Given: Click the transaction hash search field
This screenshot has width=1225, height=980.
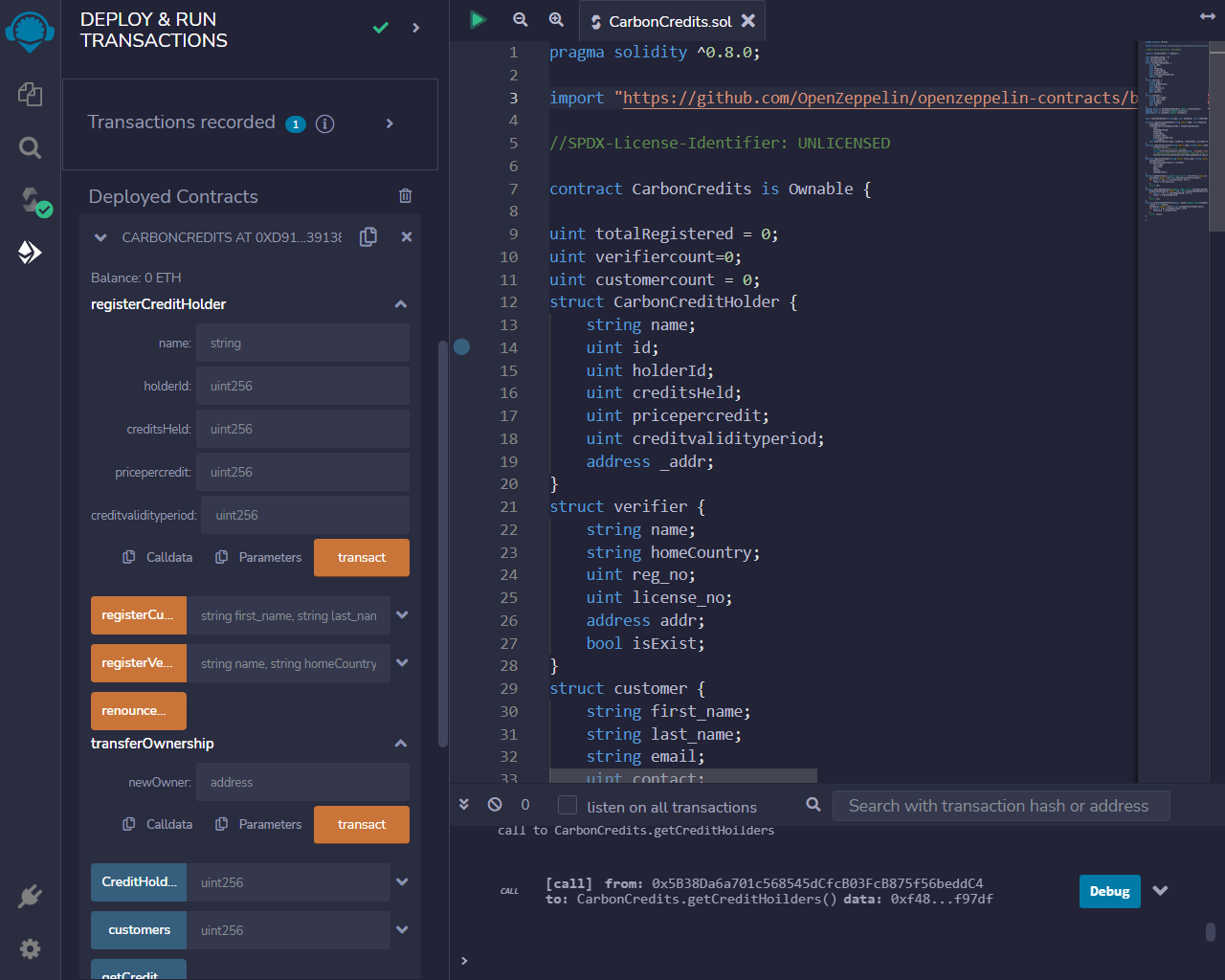Looking at the screenshot, I should click(1001, 806).
